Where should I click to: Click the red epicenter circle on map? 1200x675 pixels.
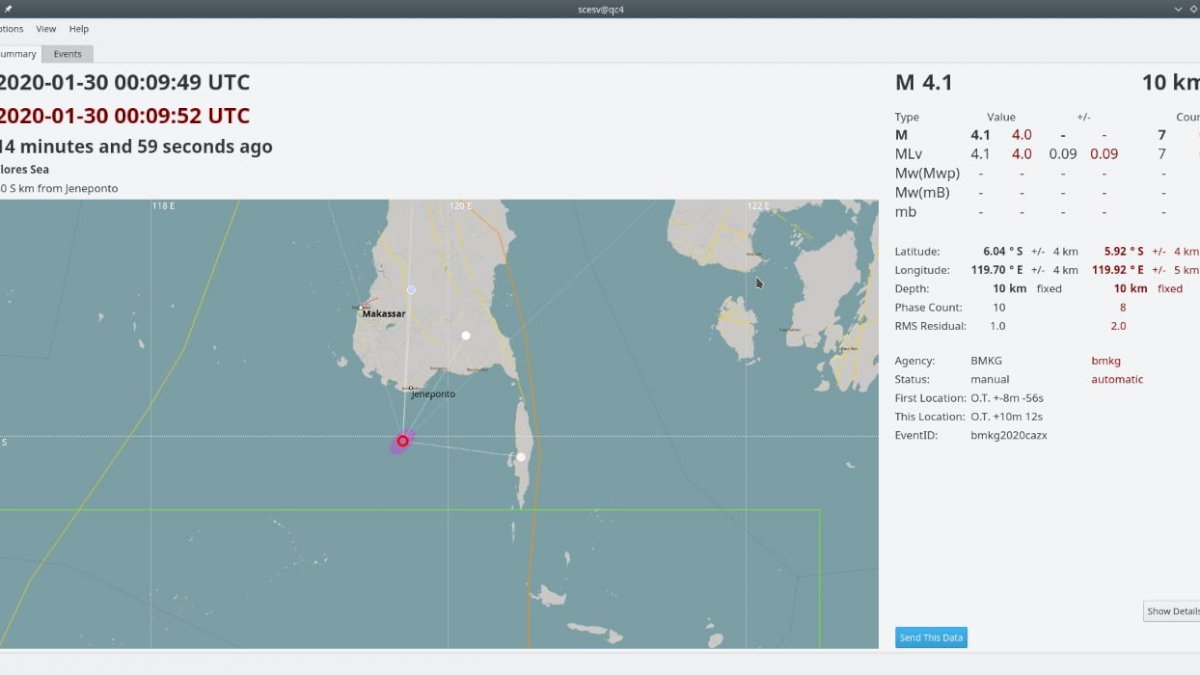pos(403,440)
